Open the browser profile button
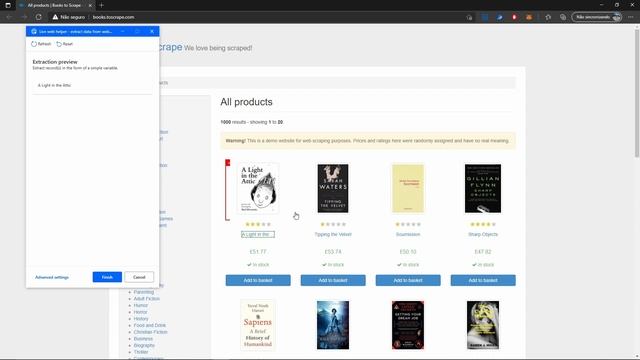The height and width of the screenshot is (360, 640). coord(597,17)
